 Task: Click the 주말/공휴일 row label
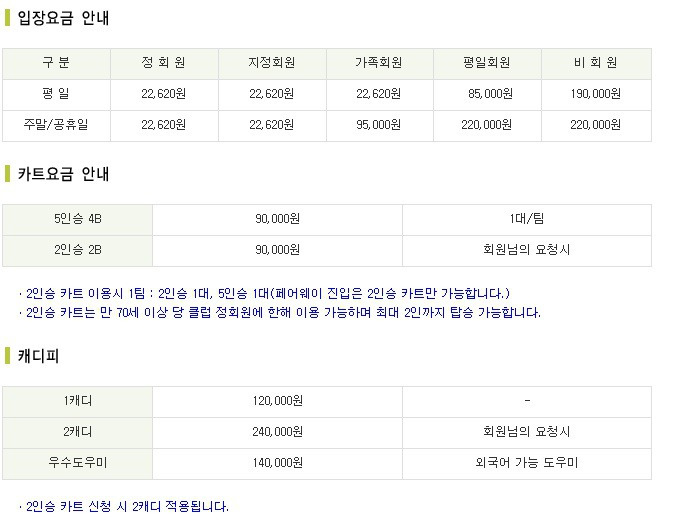(56, 125)
